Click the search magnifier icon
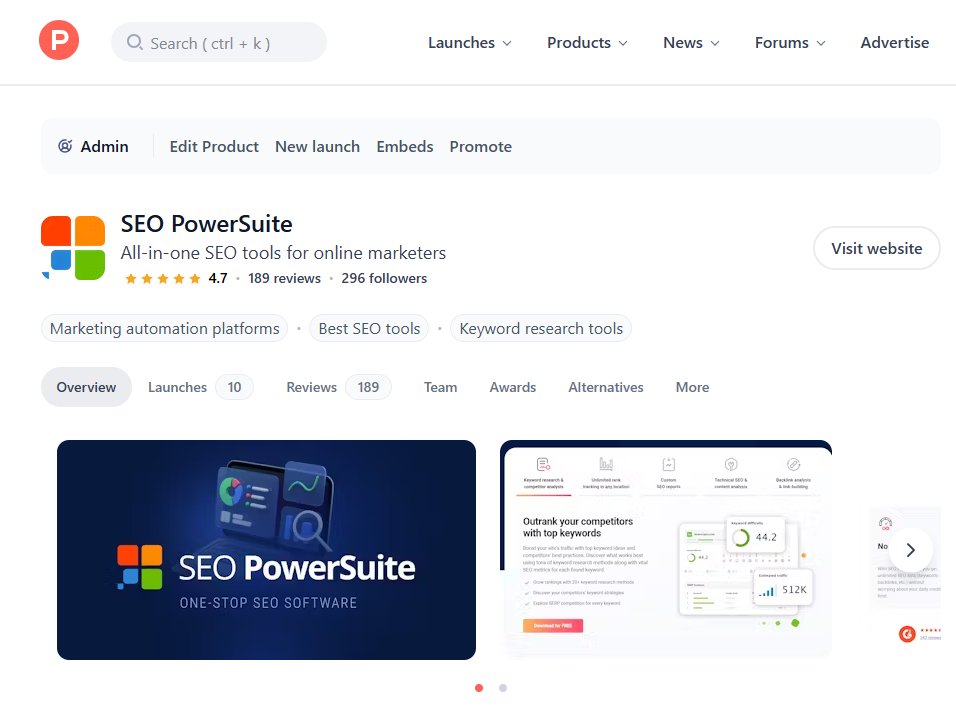This screenshot has height=718, width=956. tap(134, 42)
